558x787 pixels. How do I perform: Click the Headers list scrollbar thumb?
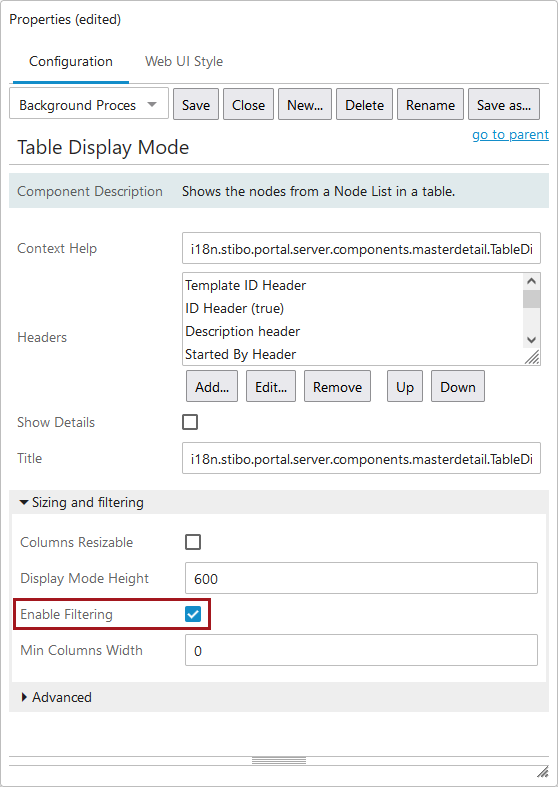[531, 299]
